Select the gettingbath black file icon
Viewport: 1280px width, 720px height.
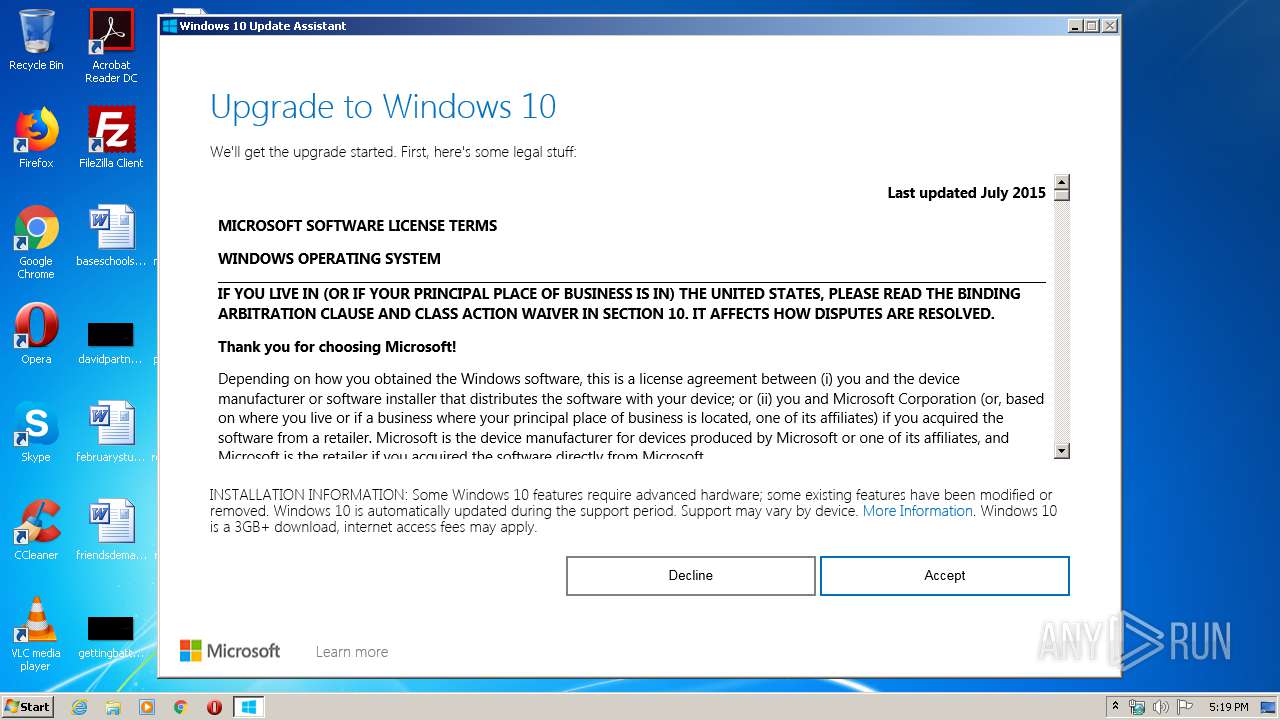tap(111, 636)
